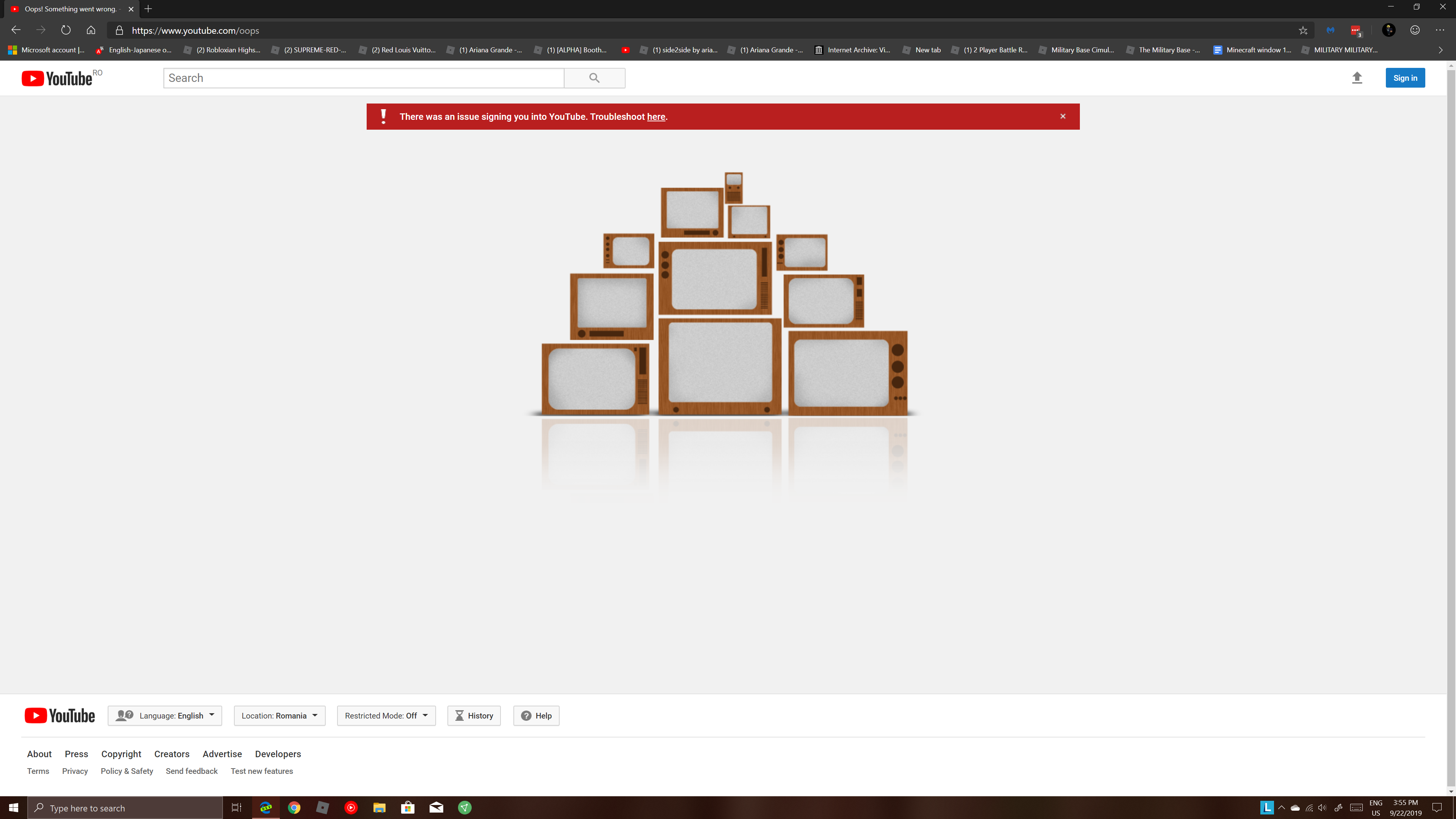
Task: Select the Help menu item
Action: (536, 715)
